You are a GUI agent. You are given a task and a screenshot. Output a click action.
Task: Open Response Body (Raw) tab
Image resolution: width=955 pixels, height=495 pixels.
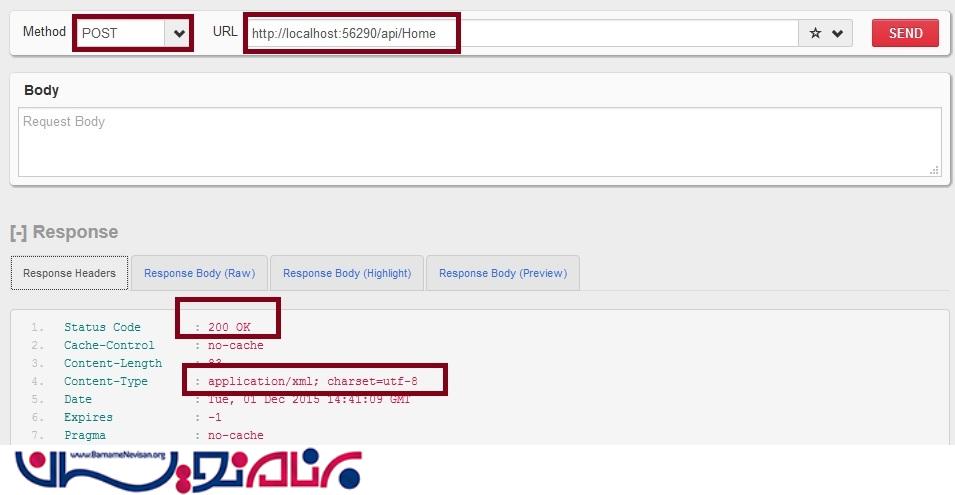click(x=199, y=273)
